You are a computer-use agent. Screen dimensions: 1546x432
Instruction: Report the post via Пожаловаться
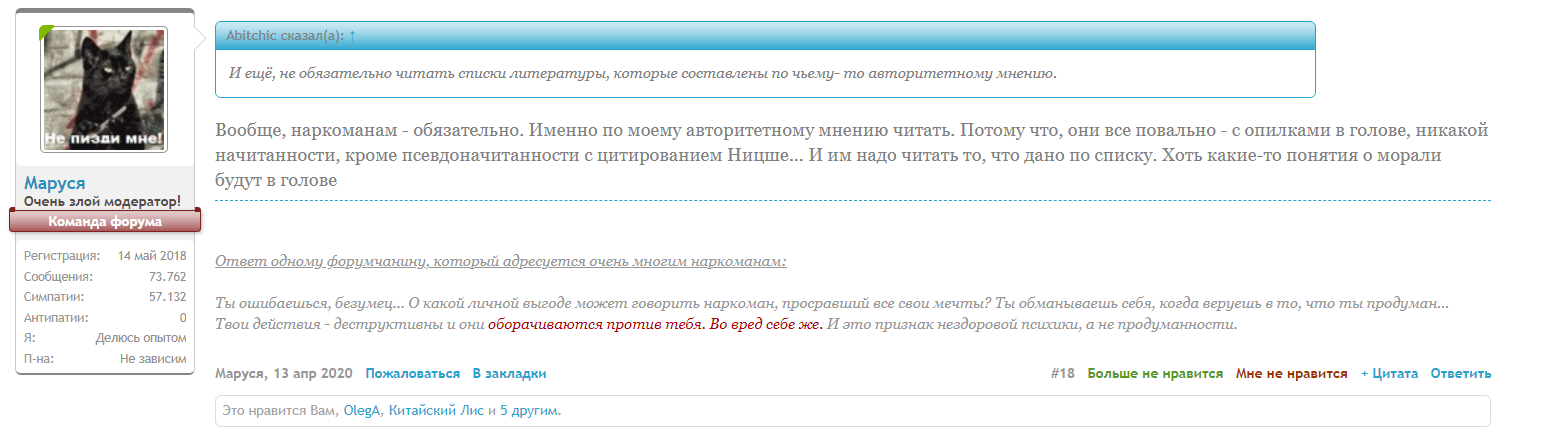(412, 374)
